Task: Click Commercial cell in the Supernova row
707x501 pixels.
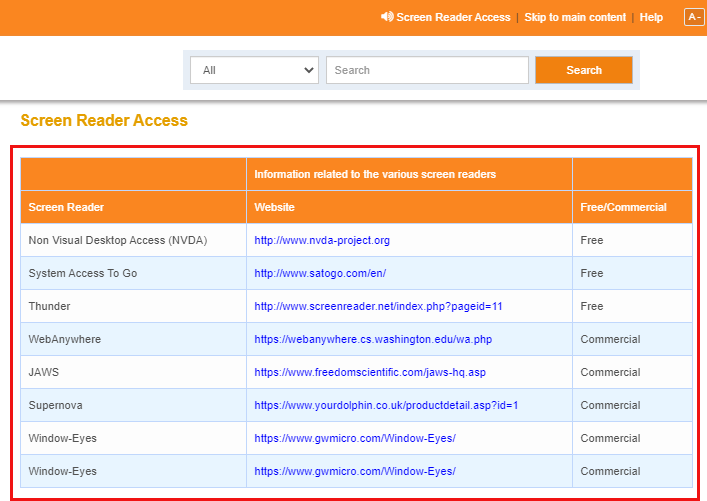Action: click(x=633, y=405)
